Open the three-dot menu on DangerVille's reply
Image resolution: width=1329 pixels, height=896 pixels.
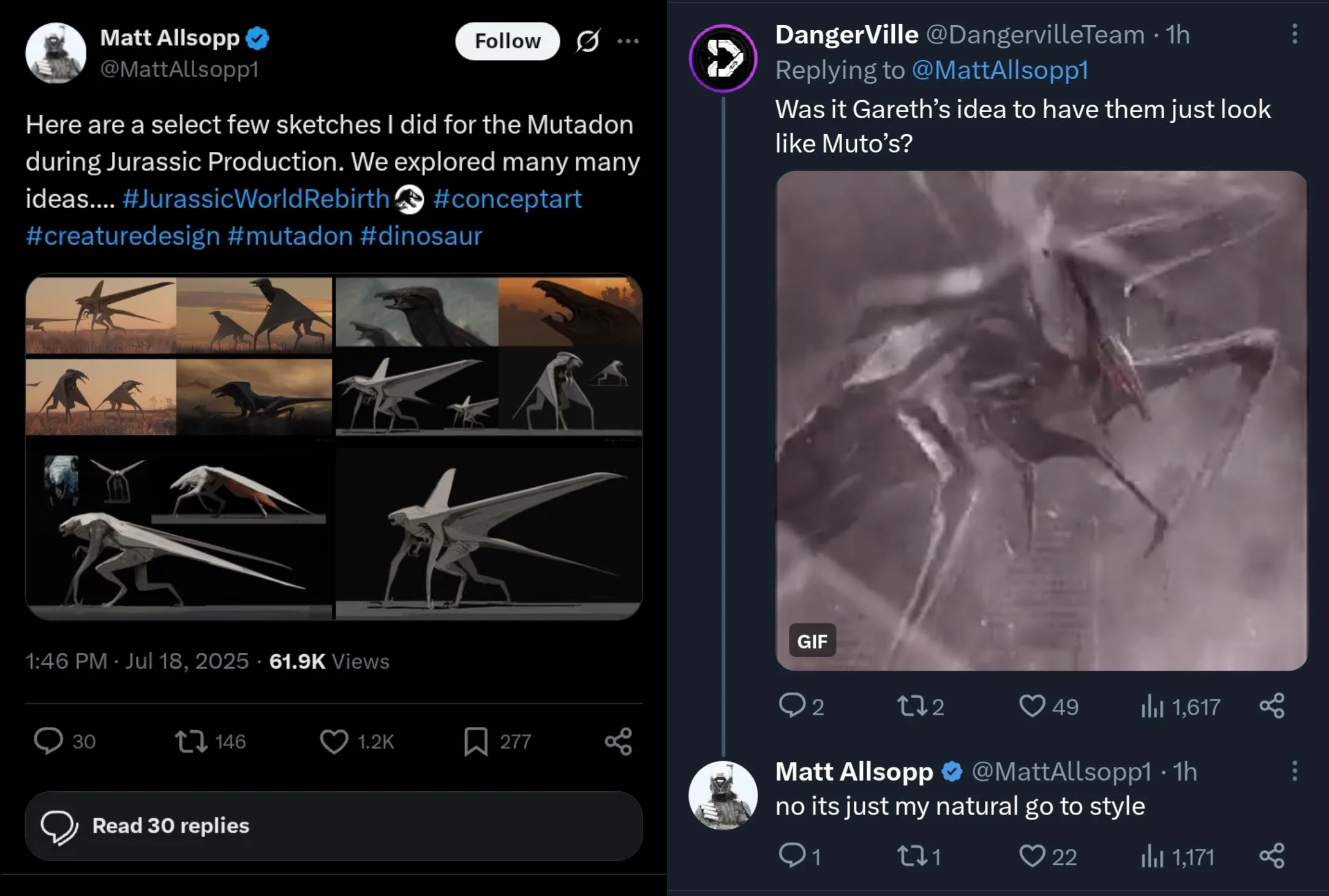[x=1295, y=34]
